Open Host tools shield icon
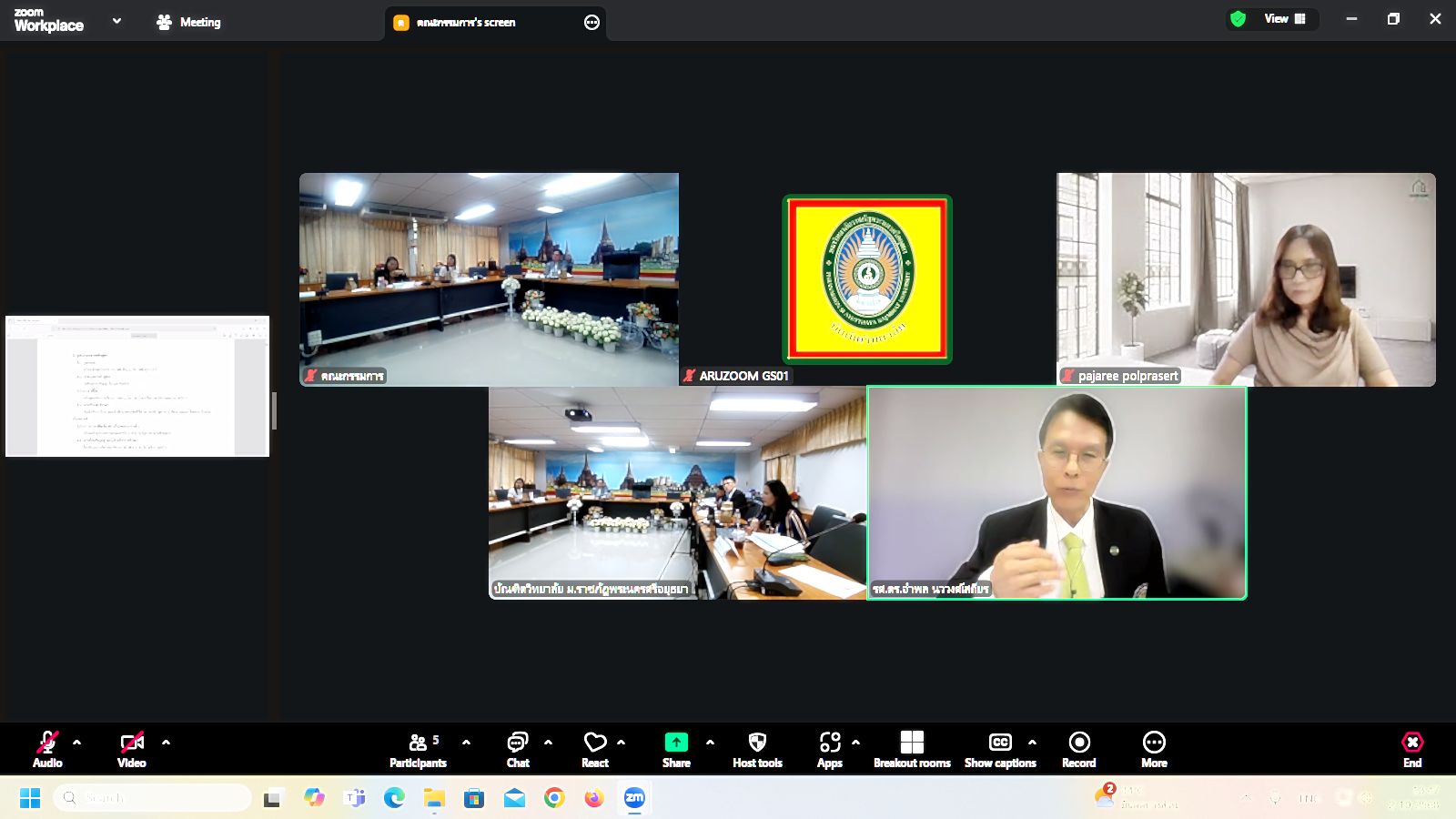The height and width of the screenshot is (819, 1456). point(757,750)
